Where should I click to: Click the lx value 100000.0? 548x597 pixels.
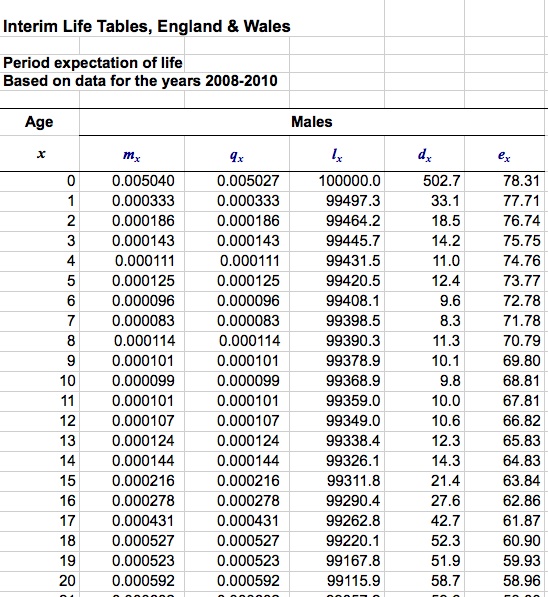349,180
